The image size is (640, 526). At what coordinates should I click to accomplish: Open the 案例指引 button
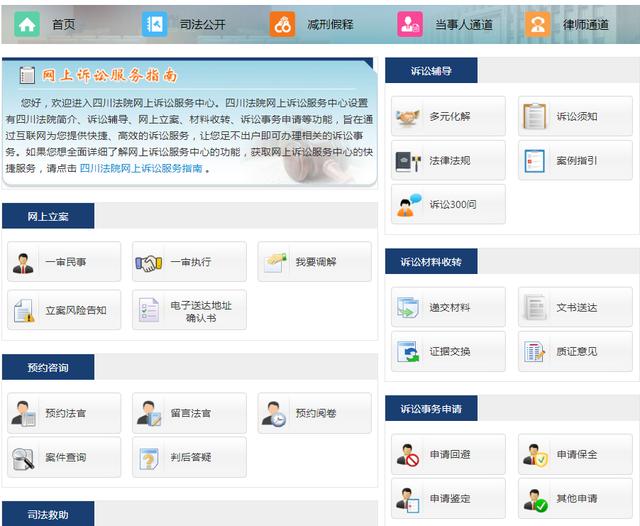576,160
